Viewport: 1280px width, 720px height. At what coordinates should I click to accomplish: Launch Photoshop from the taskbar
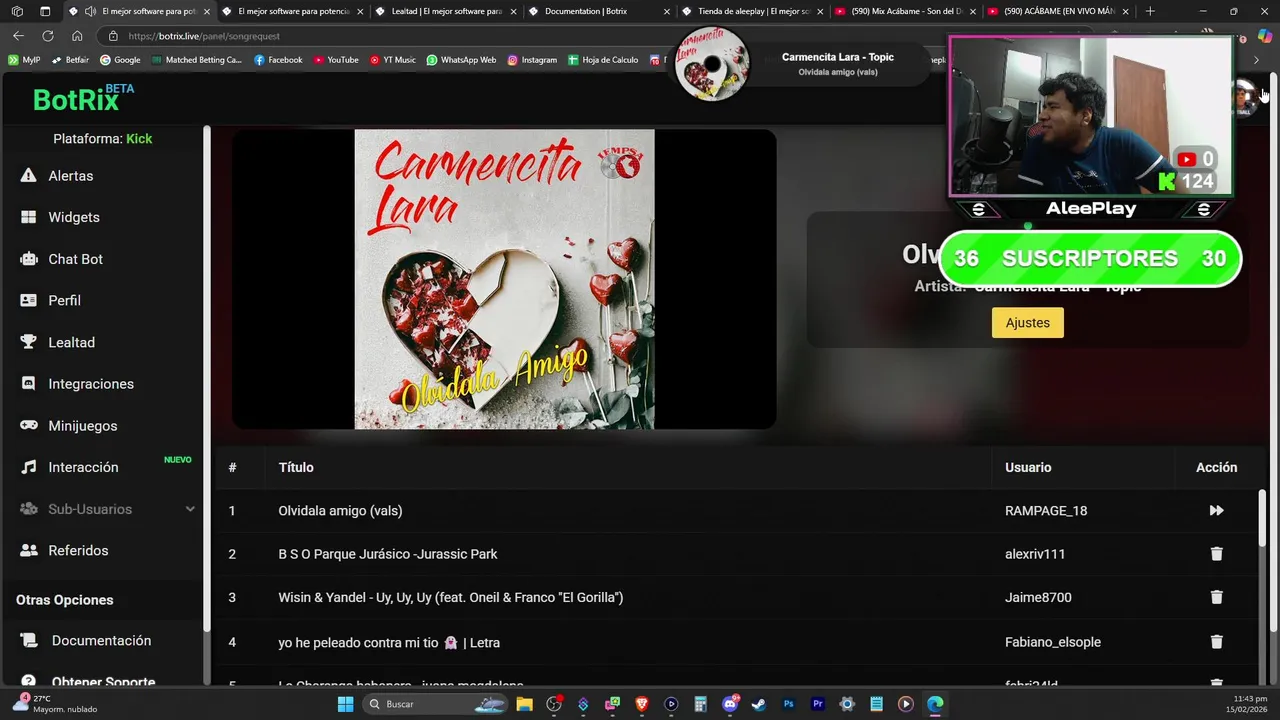788,704
